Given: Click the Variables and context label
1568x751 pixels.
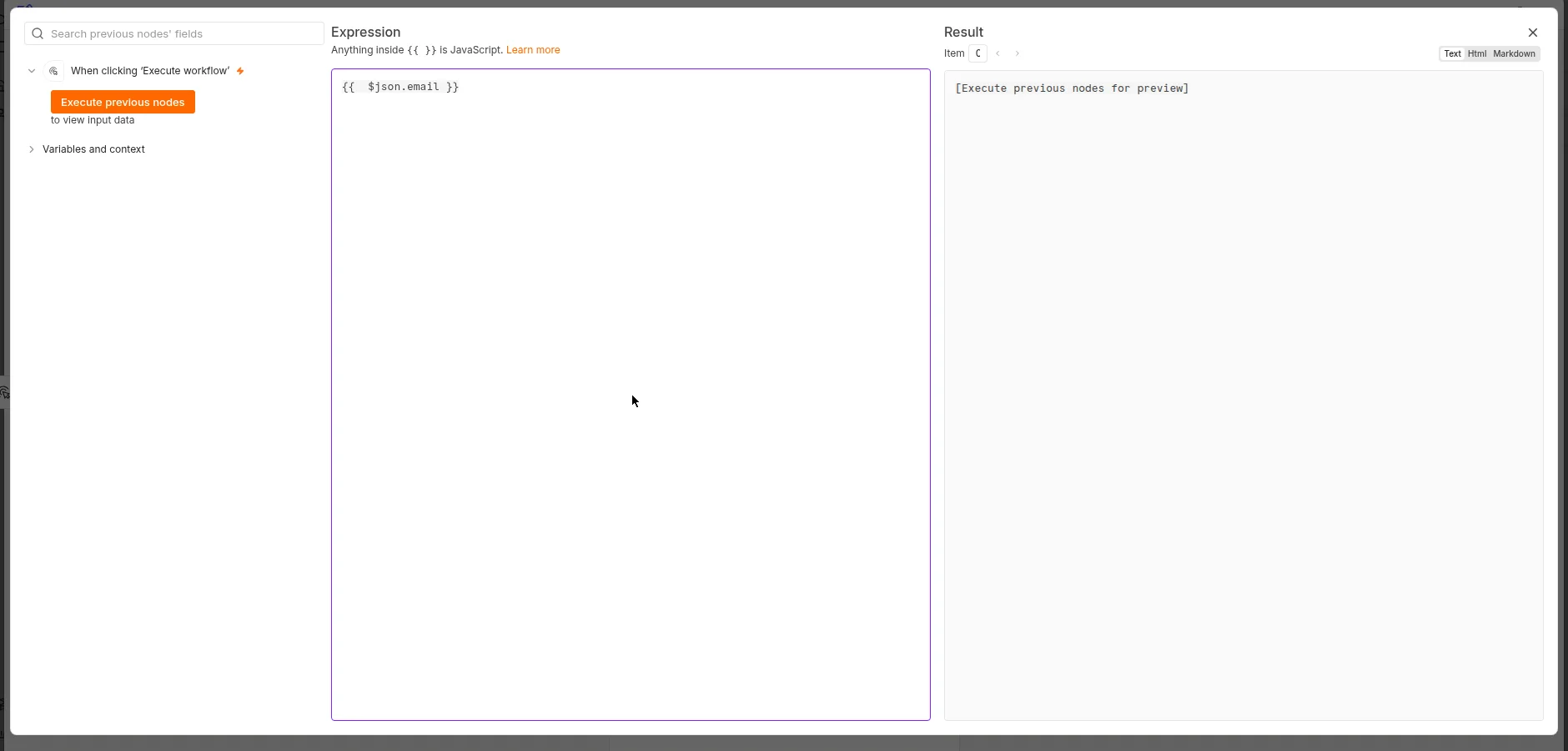Looking at the screenshot, I should click(x=93, y=149).
